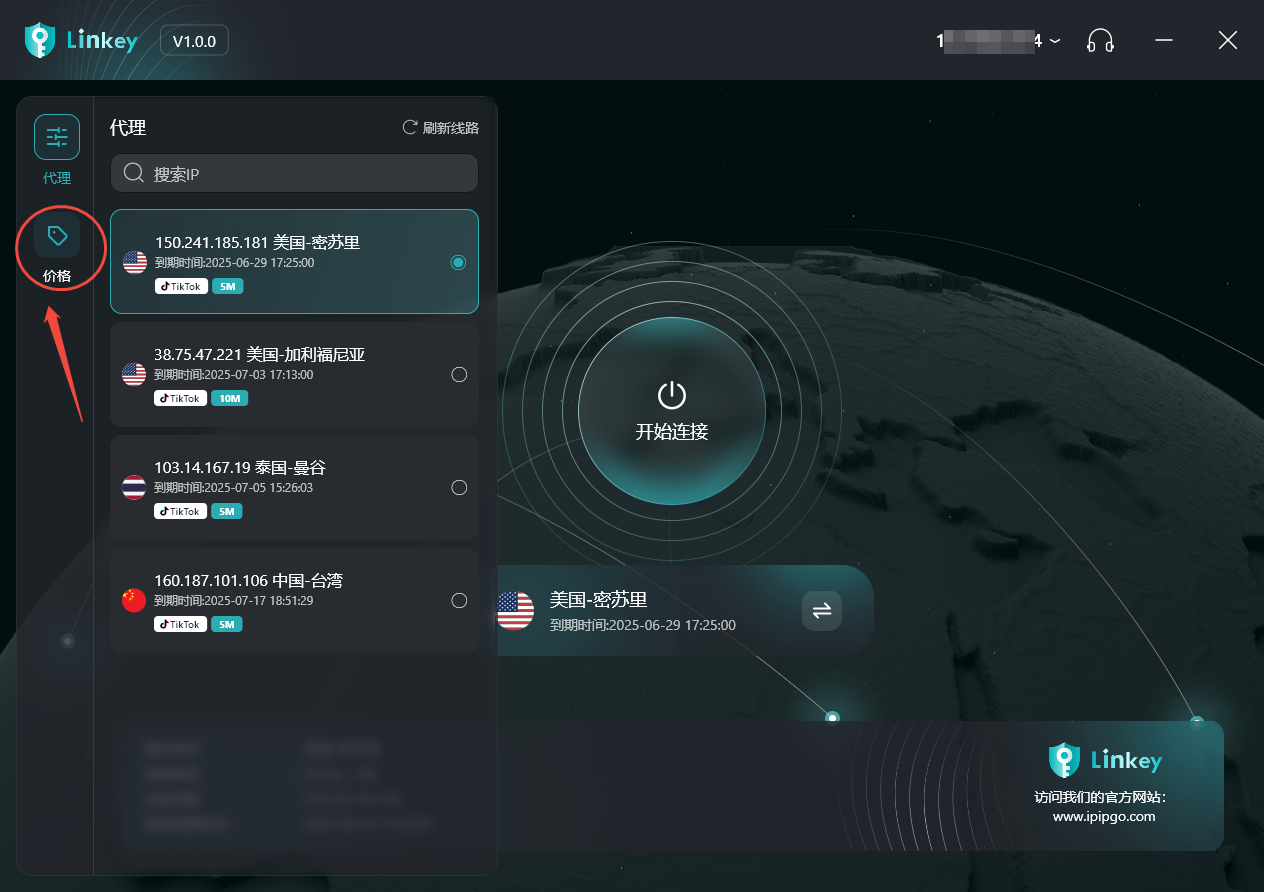Screen dimensions: 1264x892
Task: Click the headset customer support icon
Action: tap(1100, 41)
